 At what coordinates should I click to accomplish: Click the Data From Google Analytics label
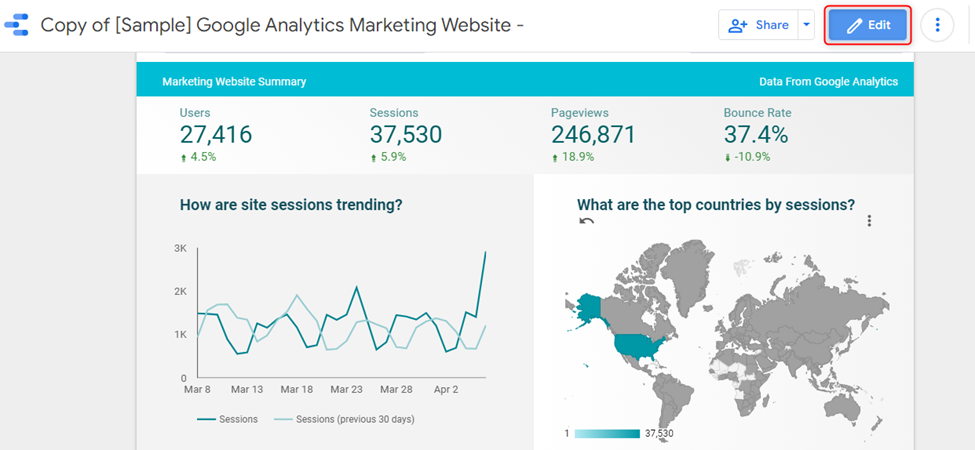tap(828, 81)
